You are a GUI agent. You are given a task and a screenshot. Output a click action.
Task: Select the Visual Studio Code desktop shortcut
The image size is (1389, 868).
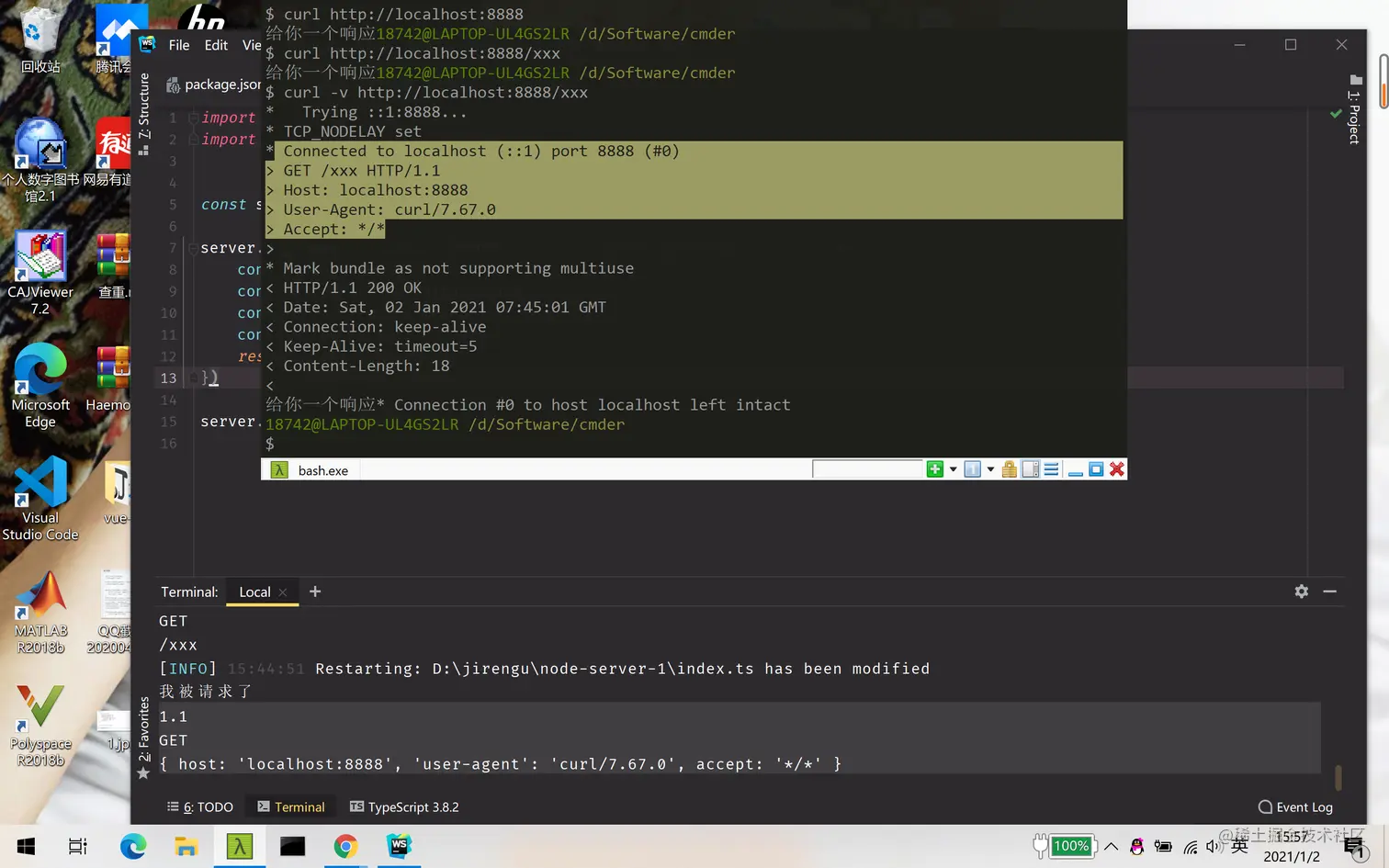click(40, 499)
